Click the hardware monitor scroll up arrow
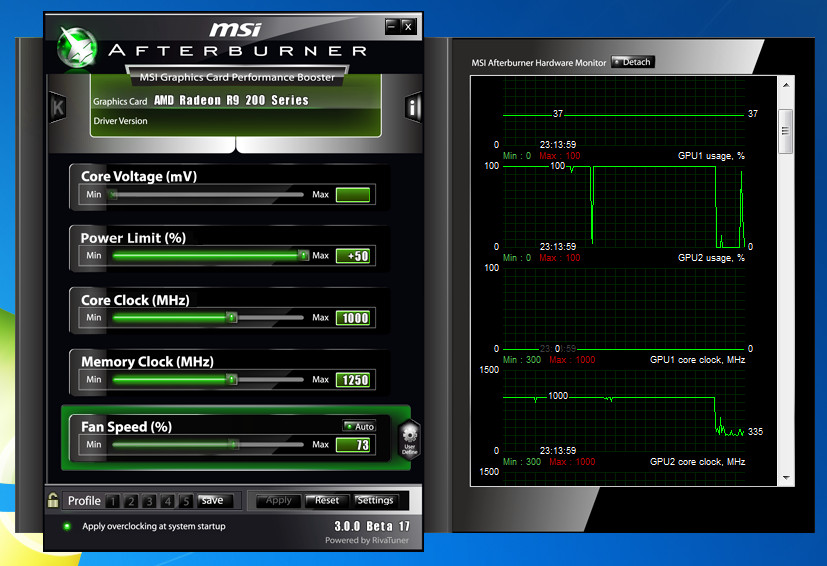Image resolution: width=827 pixels, height=566 pixels. click(x=786, y=85)
